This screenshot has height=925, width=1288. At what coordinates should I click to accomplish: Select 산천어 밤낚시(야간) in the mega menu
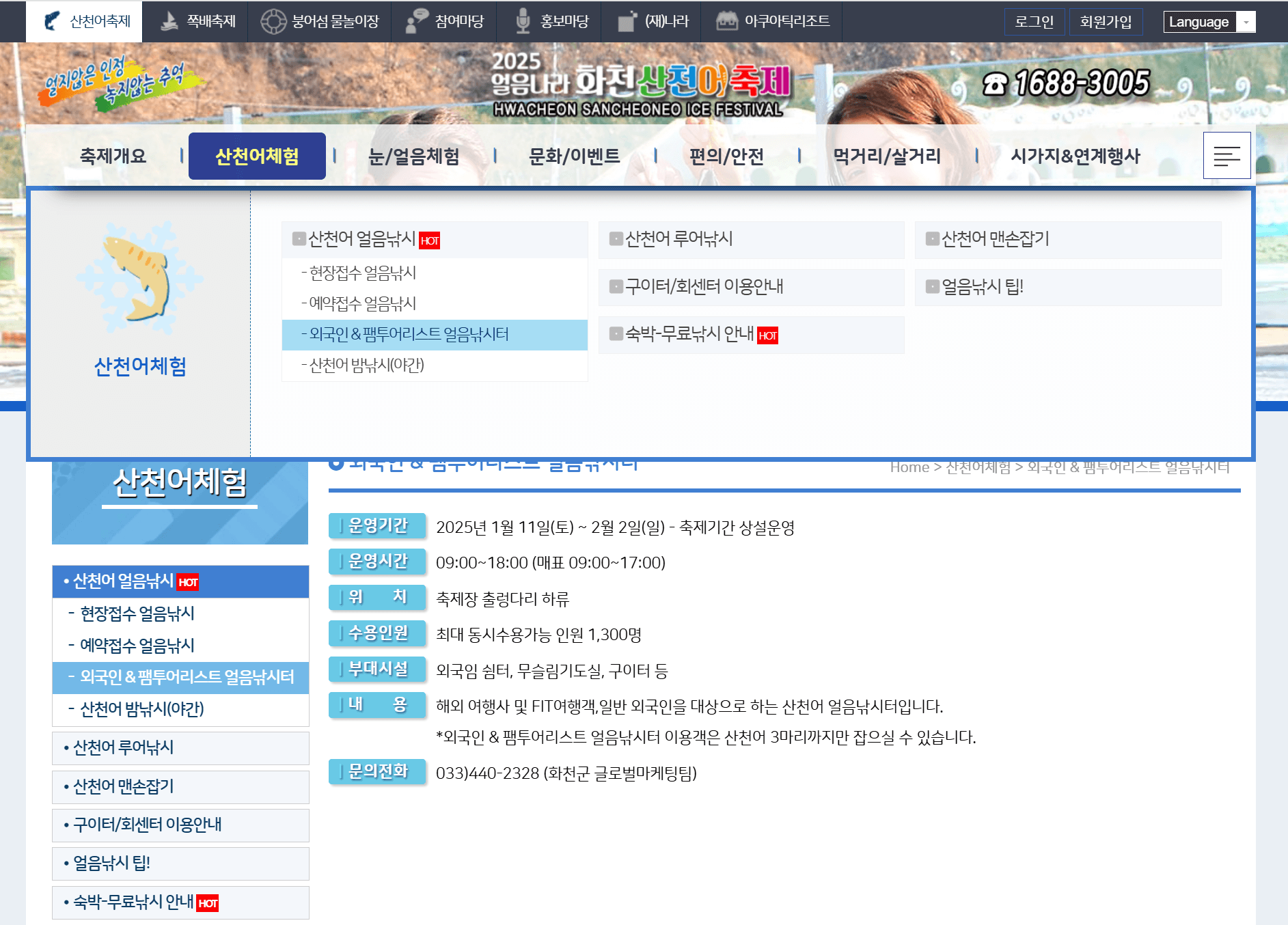point(435,365)
